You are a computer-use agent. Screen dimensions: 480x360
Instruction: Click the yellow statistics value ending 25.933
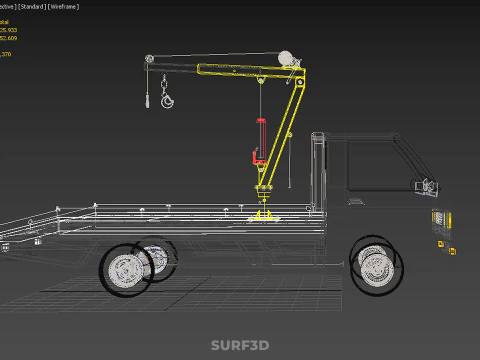pyautogui.click(x=8, y=30)
